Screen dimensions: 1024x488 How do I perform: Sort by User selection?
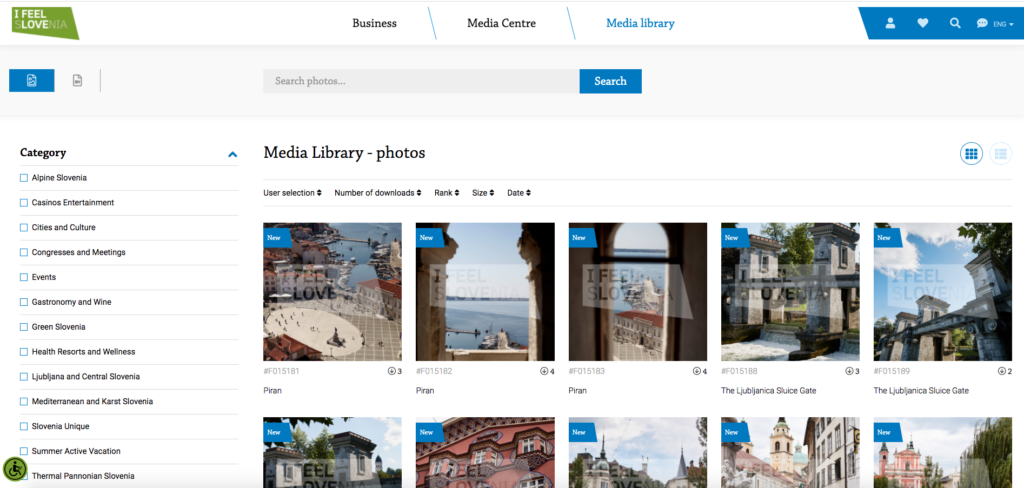point(293,193)
